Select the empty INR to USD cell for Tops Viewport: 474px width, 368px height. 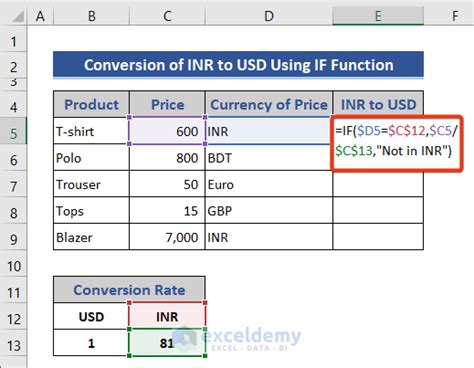[x=378, y=210]
